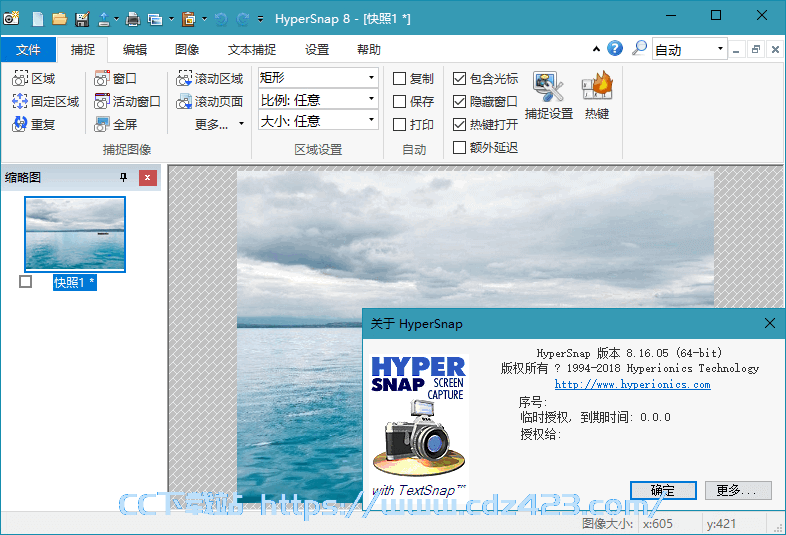
Task: Click 更多... in the About dialog
Action: tap(738, 490)
